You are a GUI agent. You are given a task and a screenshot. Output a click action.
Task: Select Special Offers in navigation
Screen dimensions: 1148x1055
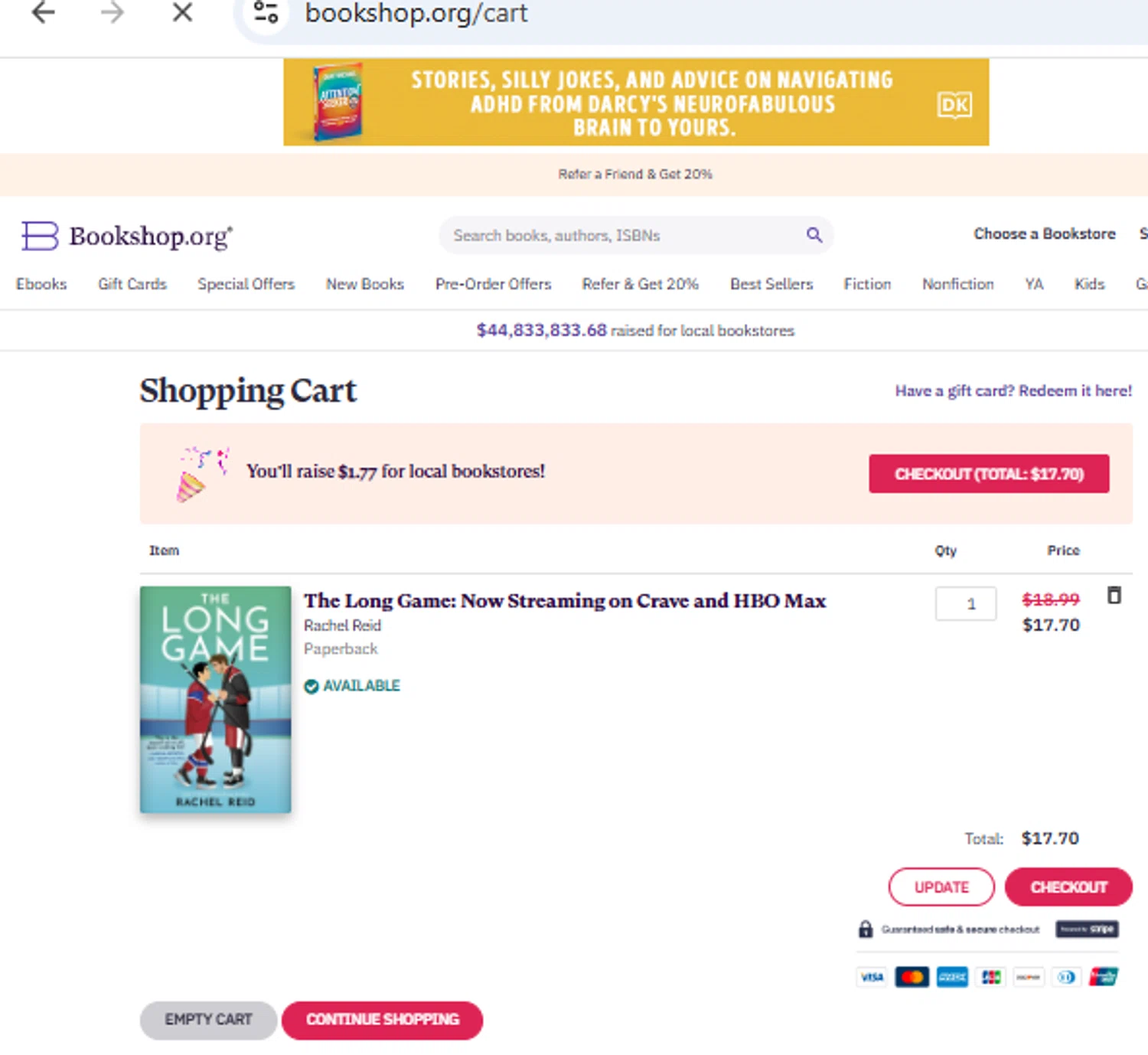coord(246,284)
